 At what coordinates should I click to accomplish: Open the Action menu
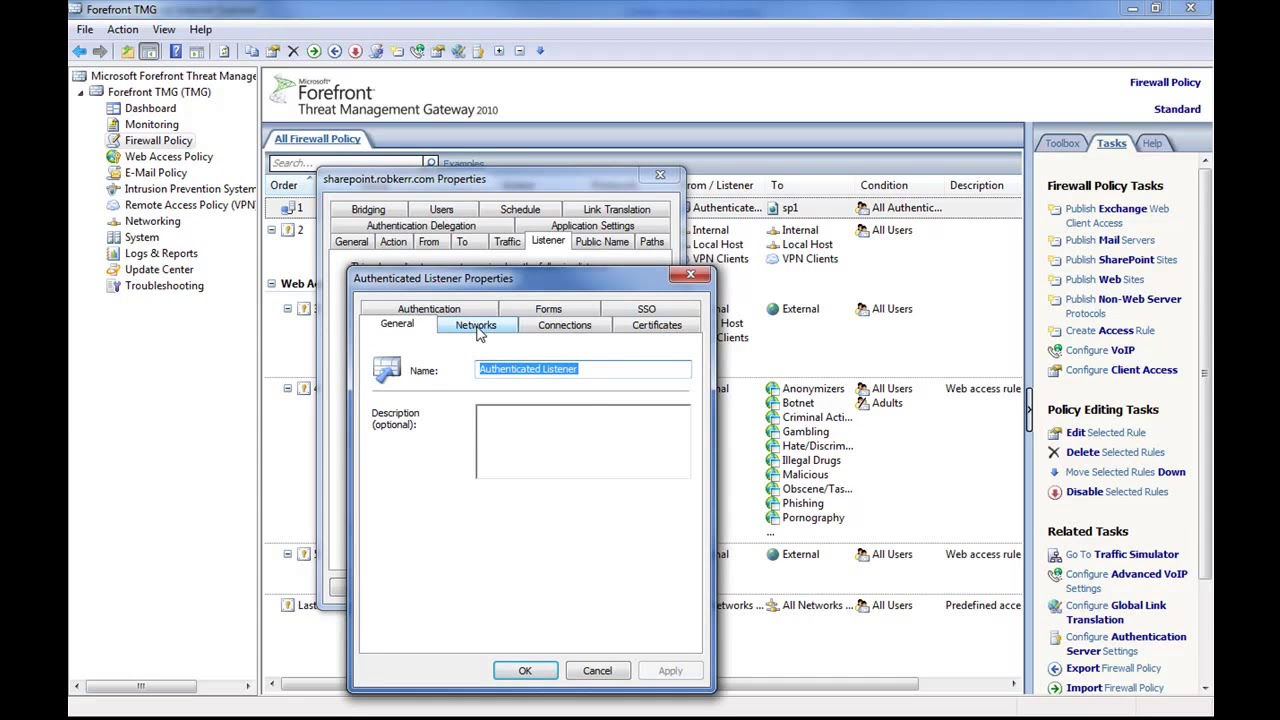click(123, 30)
